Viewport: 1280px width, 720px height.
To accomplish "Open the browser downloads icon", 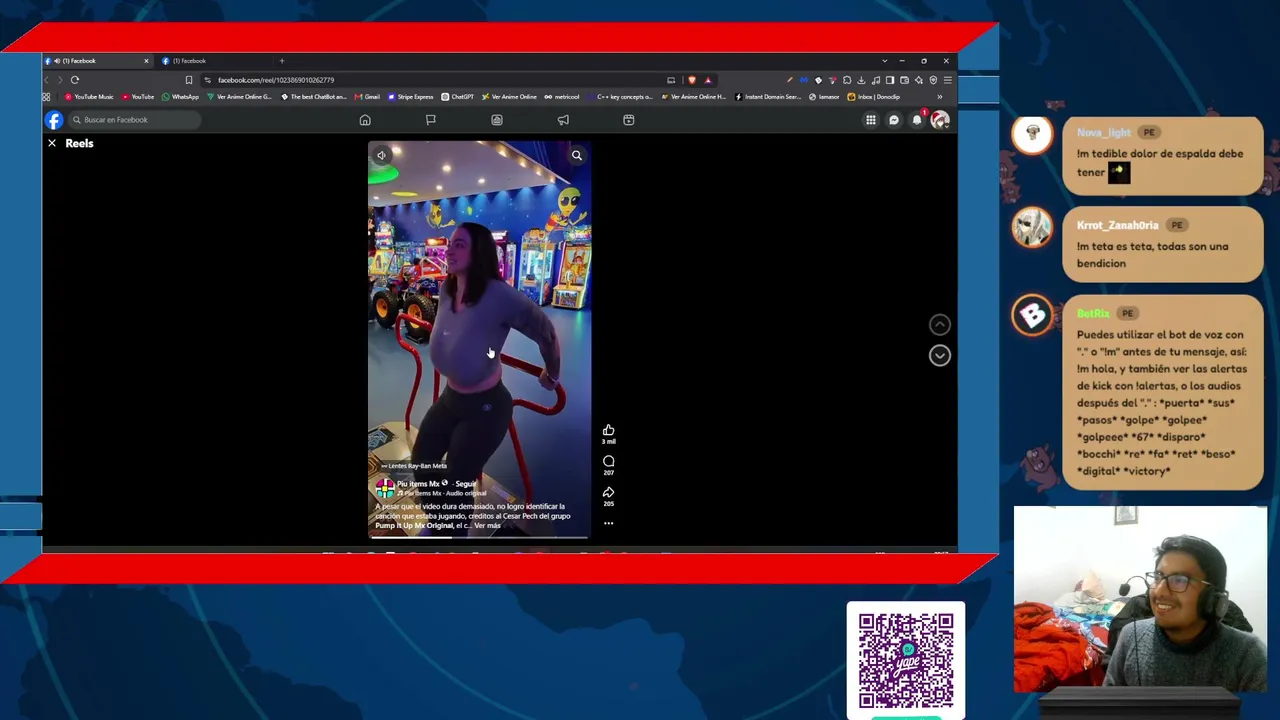I will tap(861, 80).
